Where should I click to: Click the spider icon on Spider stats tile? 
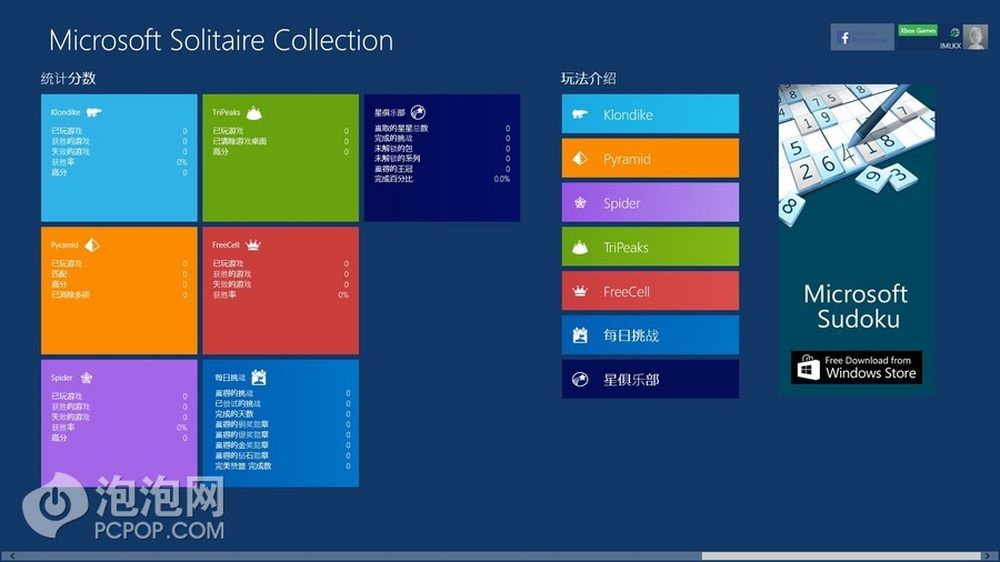86,378
